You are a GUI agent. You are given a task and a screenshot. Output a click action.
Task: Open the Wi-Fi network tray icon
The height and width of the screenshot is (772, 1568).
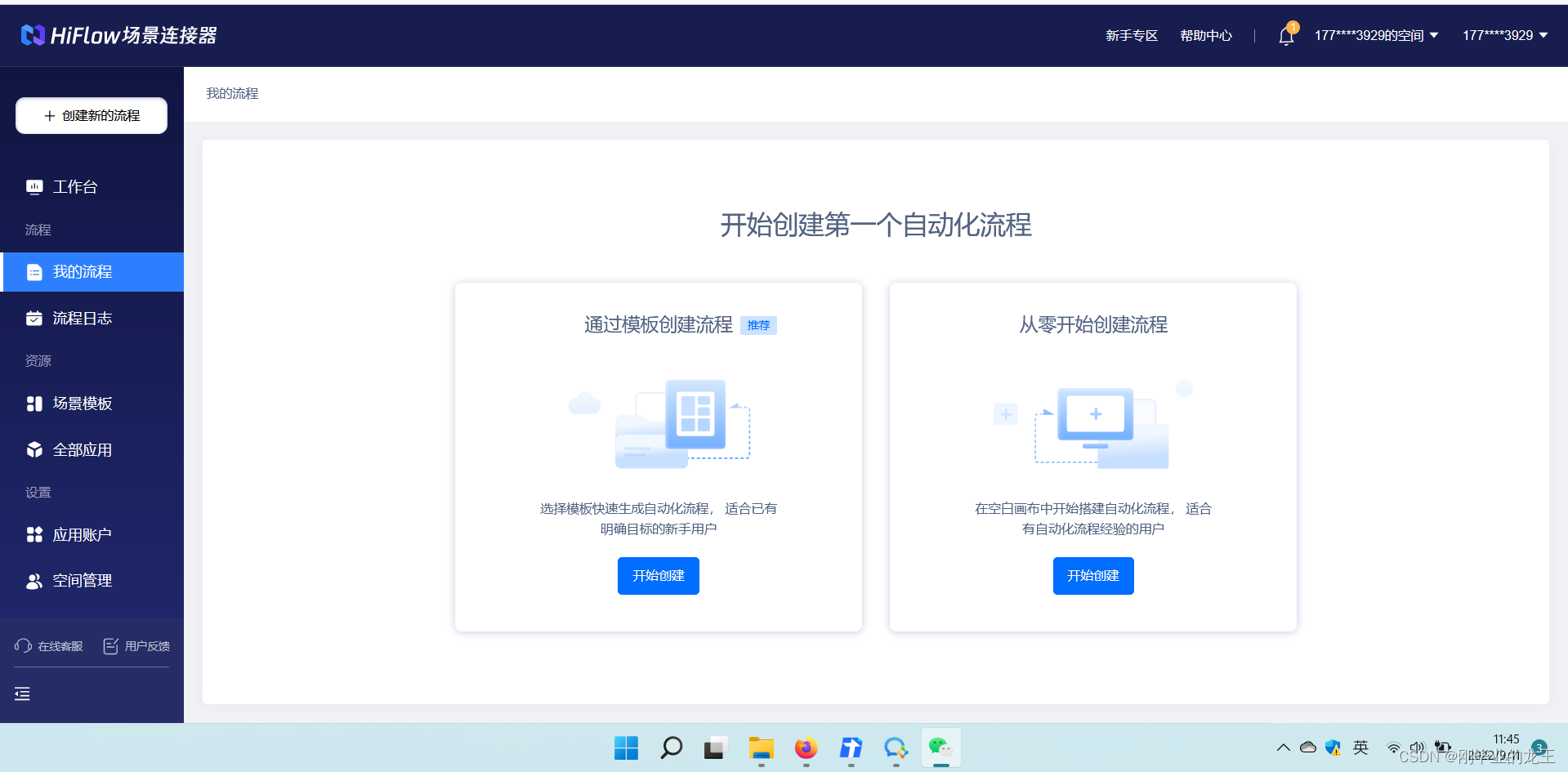click(1394, 747)
